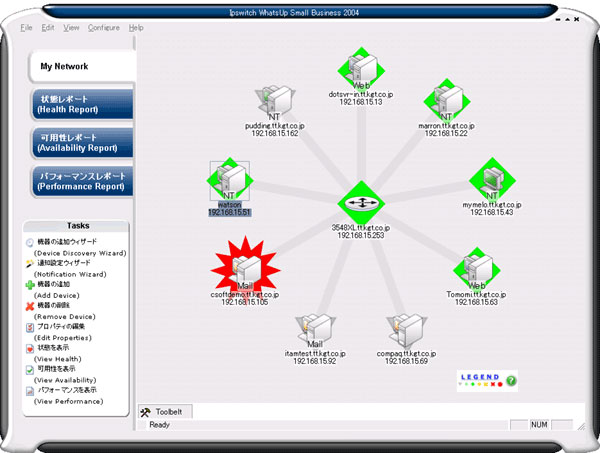Image resolution: width=600 pixels, height=453 pixels.
Task: Select the compaq server icon
Action: pyautogui.click(x=406, y=331)
